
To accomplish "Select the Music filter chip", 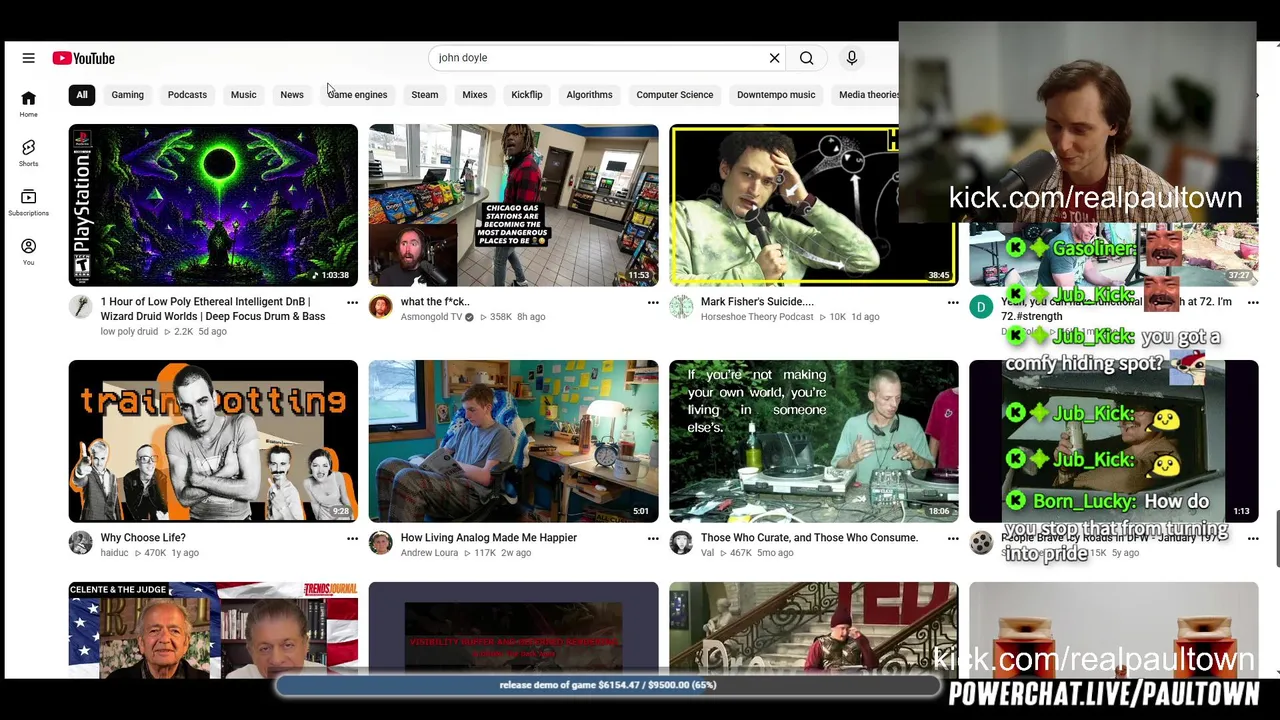I will (244, 95).
